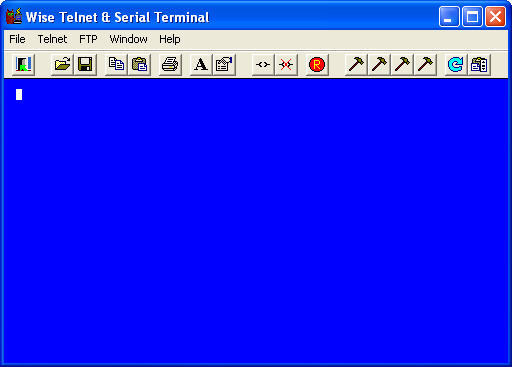
Task: Click the floppy disk save icon
Action: tap(85, 64)
